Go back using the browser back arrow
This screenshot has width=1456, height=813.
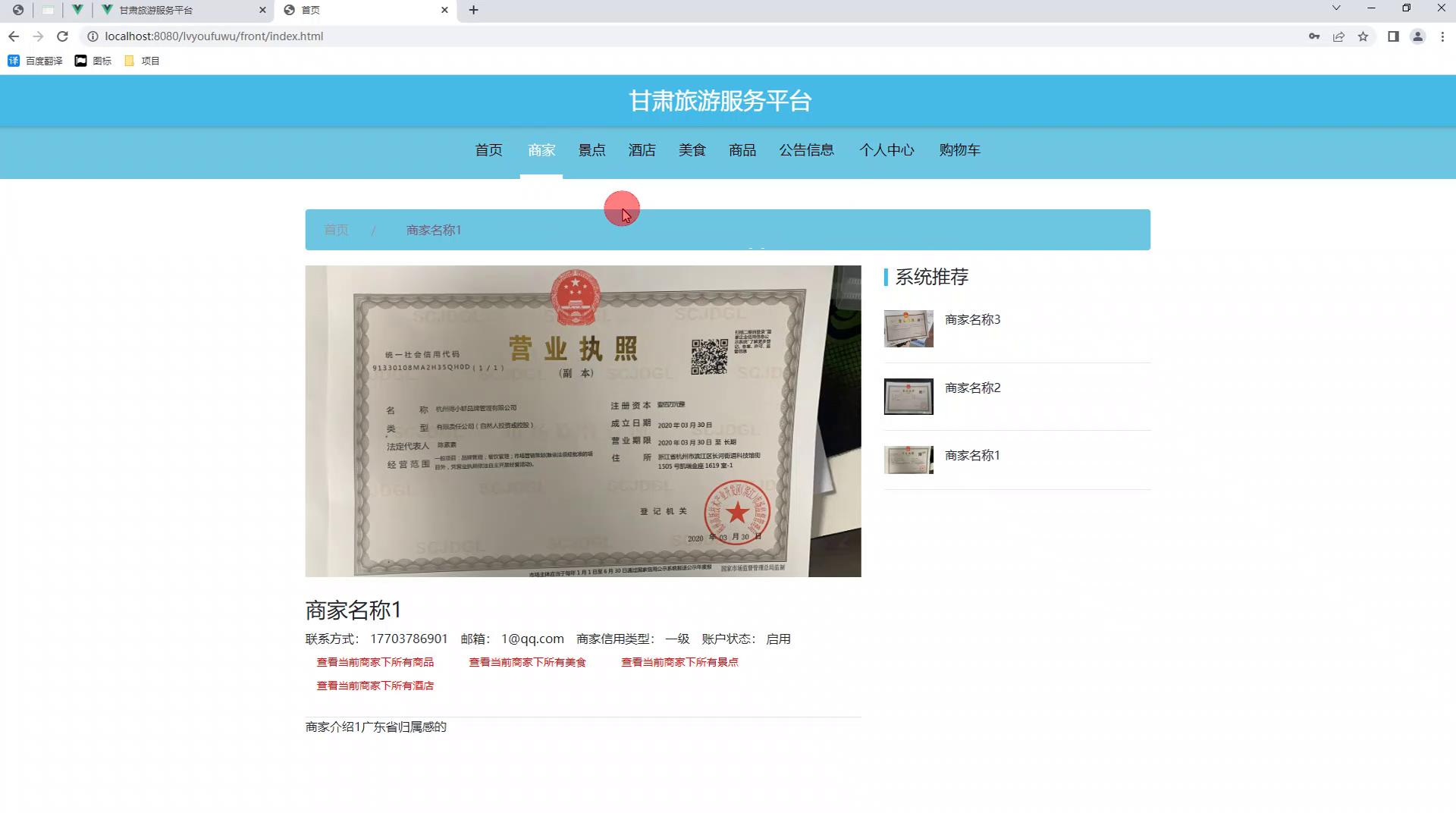pos(14,36)
